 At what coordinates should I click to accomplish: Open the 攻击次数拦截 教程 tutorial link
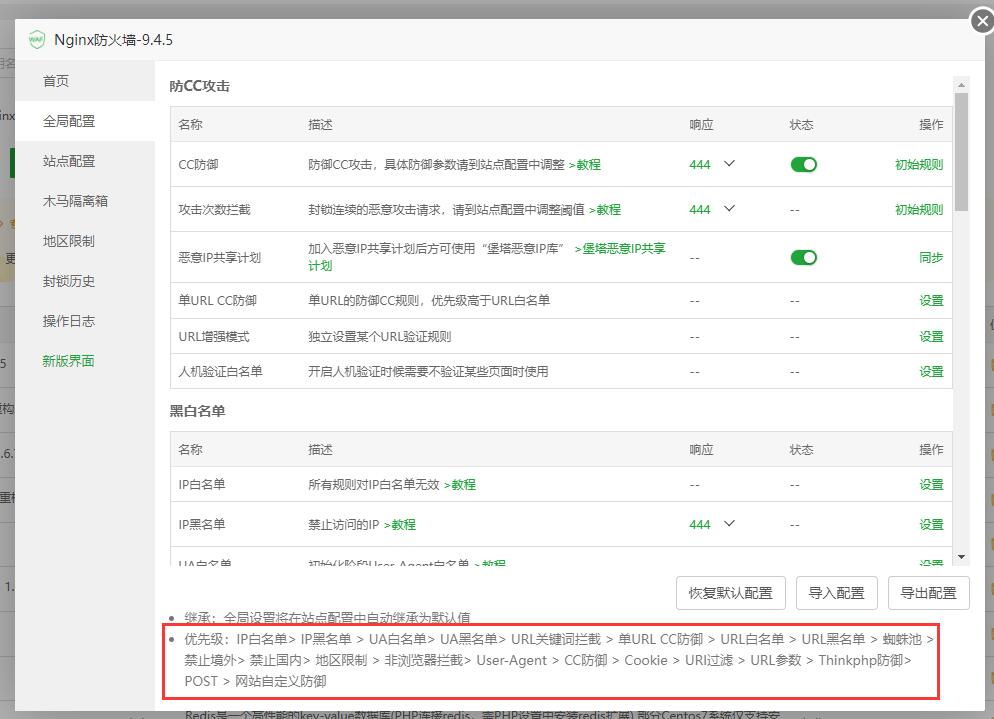pos(605,210)
